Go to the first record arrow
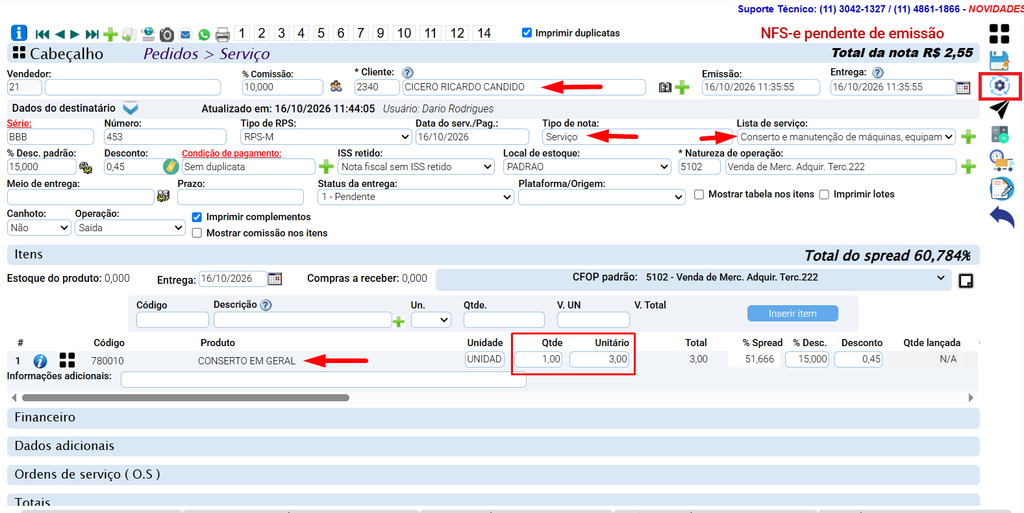The width and height of the screenshot is (1024, 513). (x=42, y=34)
